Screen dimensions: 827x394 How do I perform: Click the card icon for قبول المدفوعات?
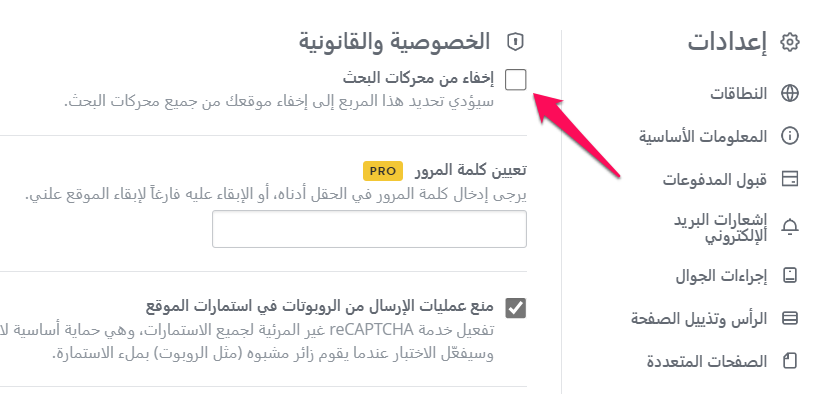[790, 180]
